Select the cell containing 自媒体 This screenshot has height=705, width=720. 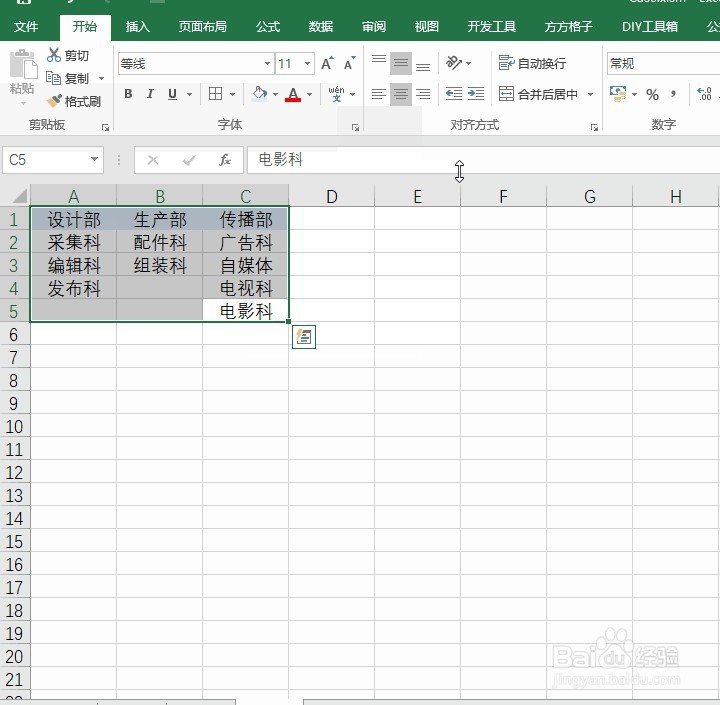pos(246,265)
